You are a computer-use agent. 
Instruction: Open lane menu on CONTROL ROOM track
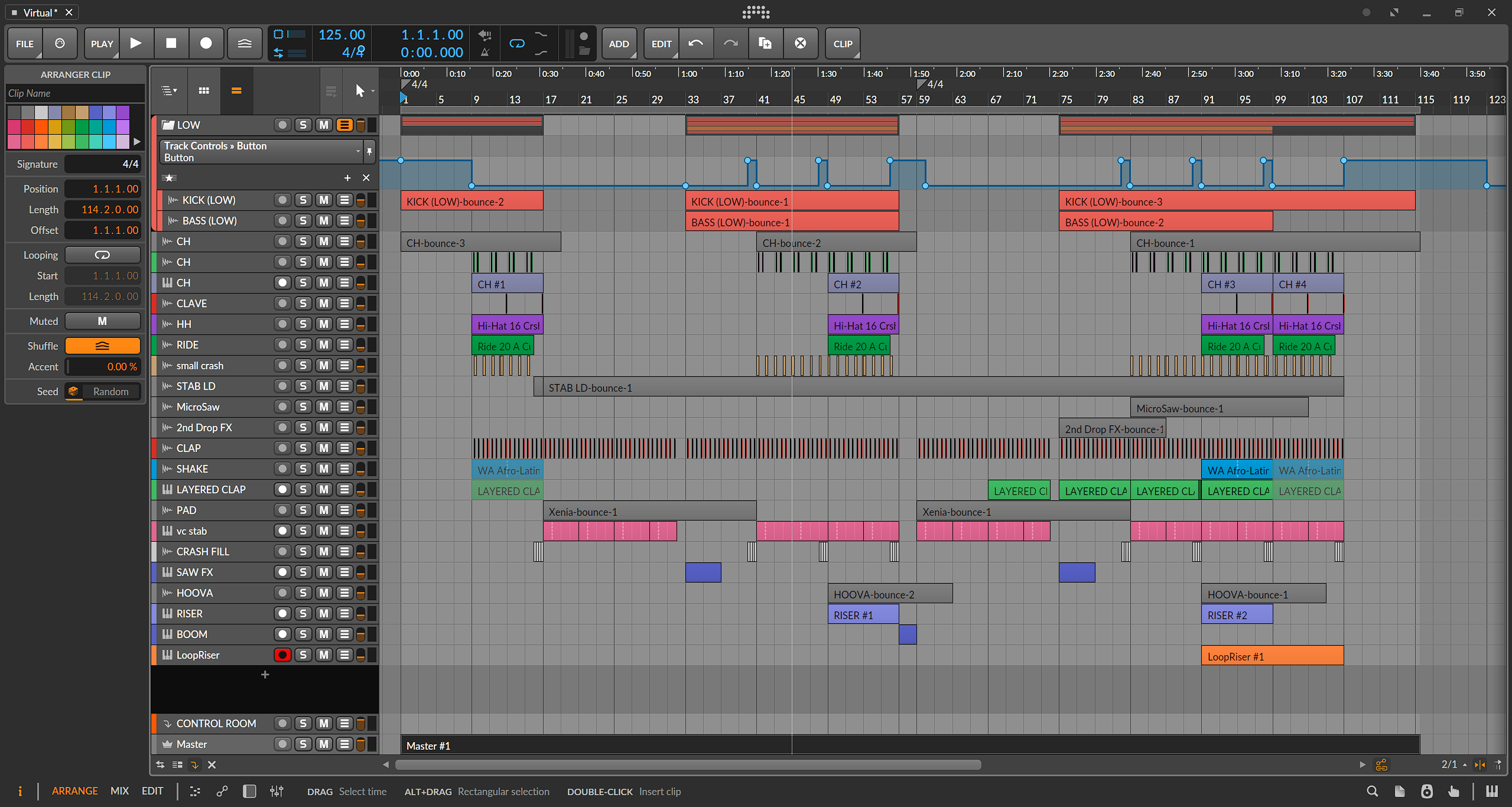point(344,724)
